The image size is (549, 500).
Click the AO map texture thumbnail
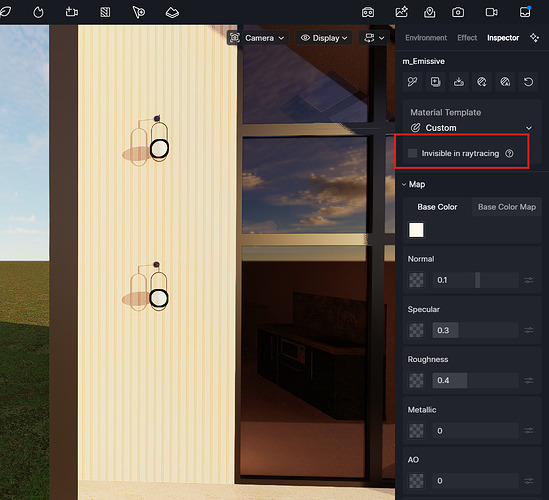click(416, 481)
